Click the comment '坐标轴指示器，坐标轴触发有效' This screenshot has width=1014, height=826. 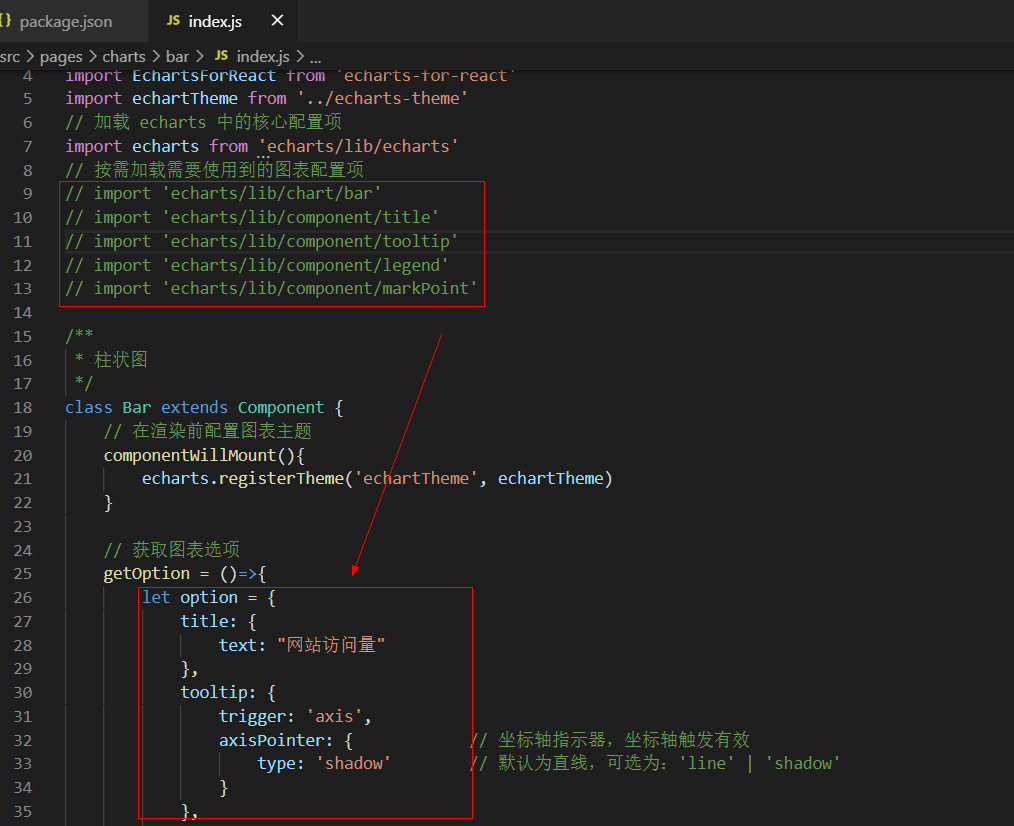tap(623, 740)
